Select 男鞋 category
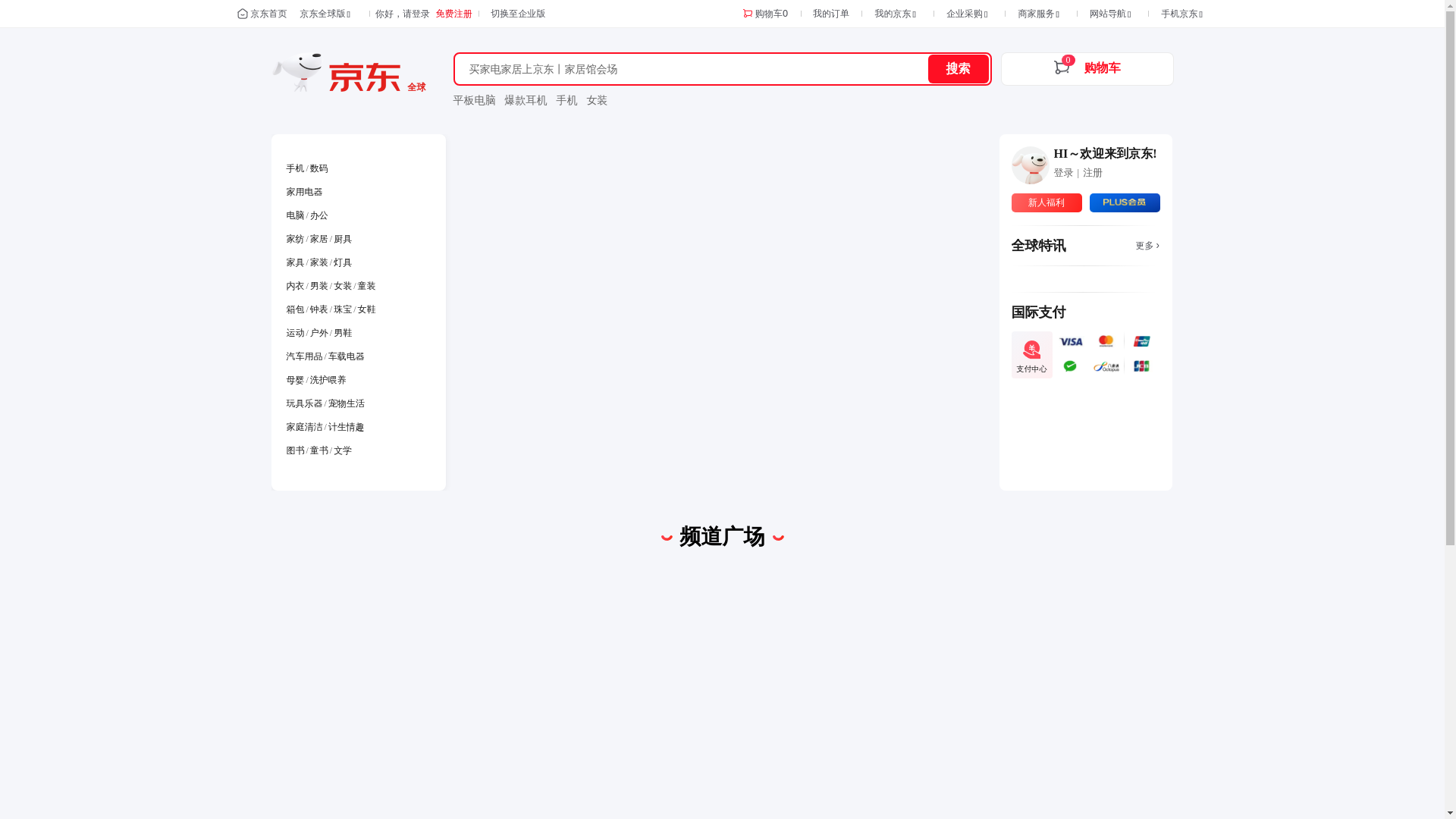Viewport: 1456px width, 819px height. tap(343, 333)
